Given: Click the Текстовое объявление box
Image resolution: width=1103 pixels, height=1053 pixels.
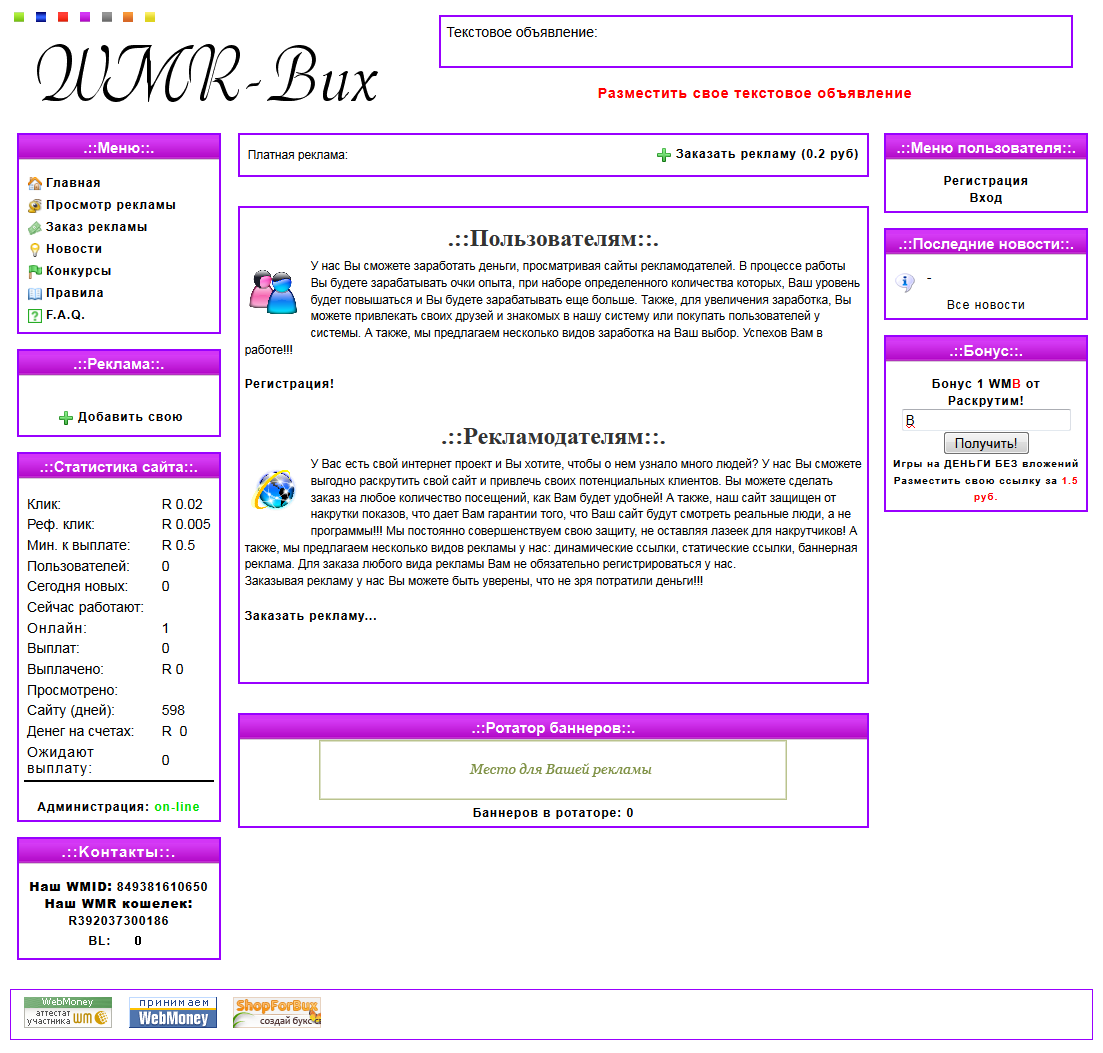Looking at the screenshot, I should (755, 42).
